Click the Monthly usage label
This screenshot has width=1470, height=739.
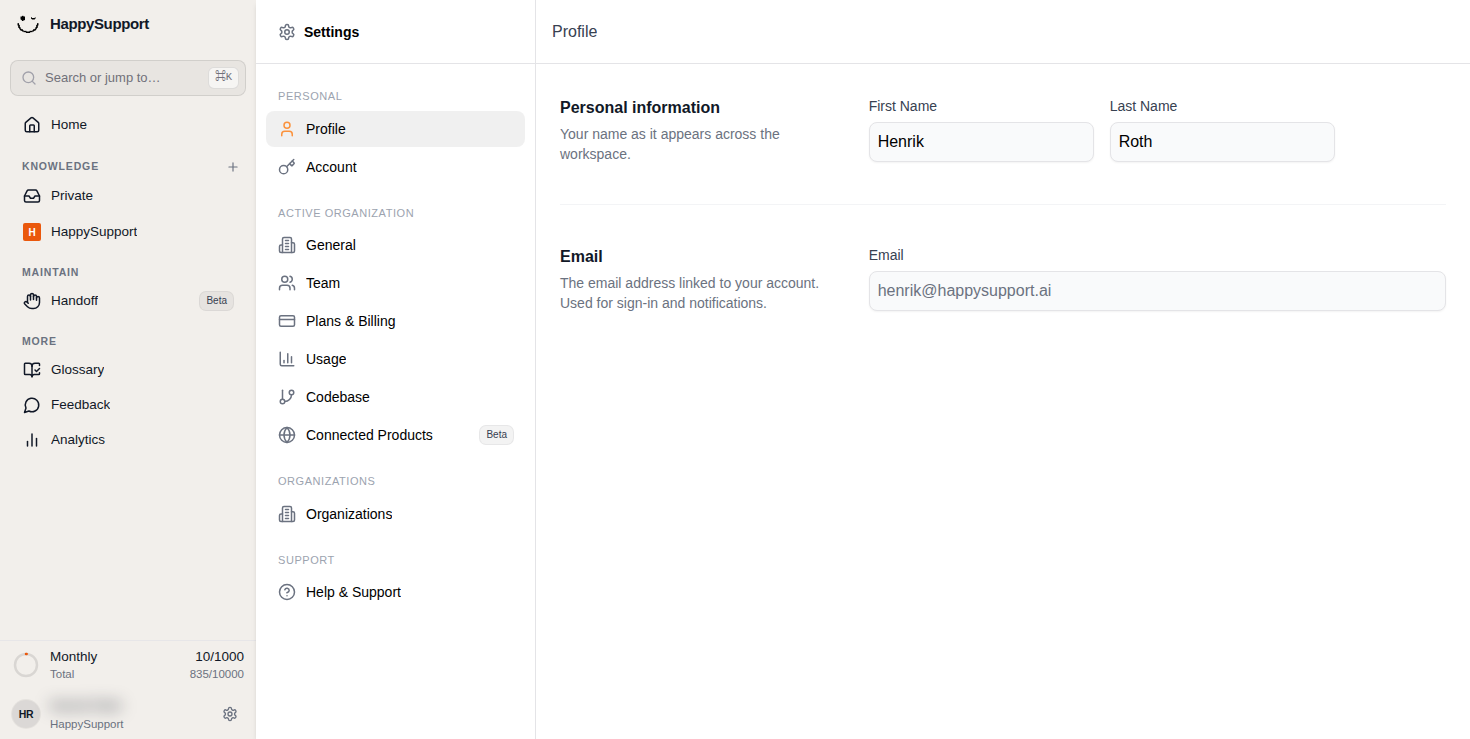point(74,657)
